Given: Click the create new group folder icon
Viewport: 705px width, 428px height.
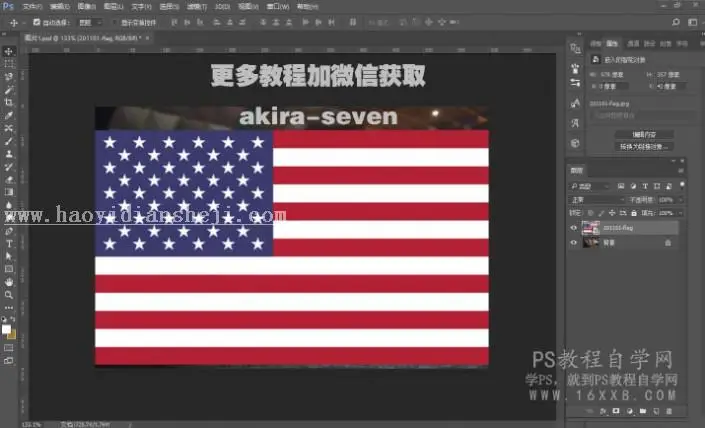Looking at the screenshot, I should click(x=643, y=411).
